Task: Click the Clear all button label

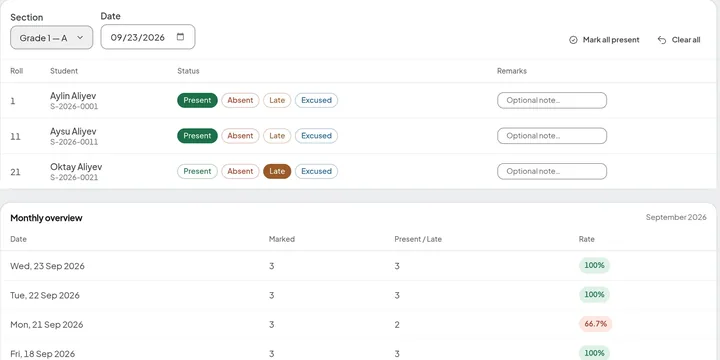Action: coord(686,40)
